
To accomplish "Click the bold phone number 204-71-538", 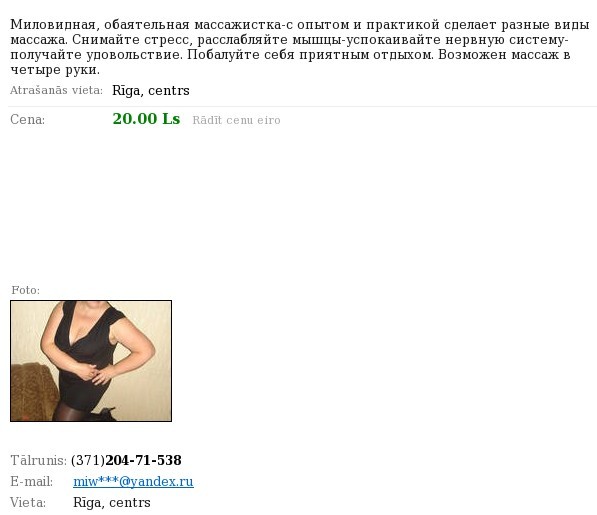I will [x=143, y=460].
